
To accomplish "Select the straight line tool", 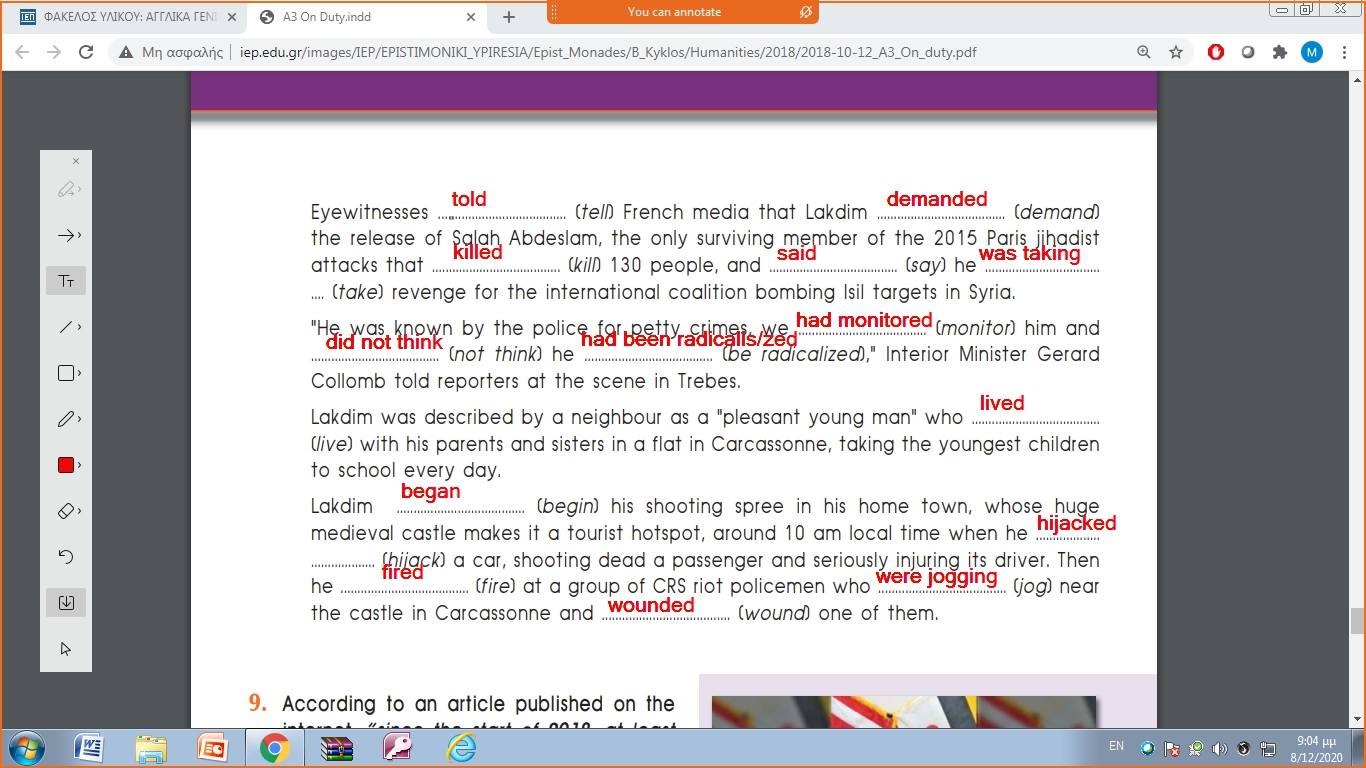I will [x=66, y=327].
